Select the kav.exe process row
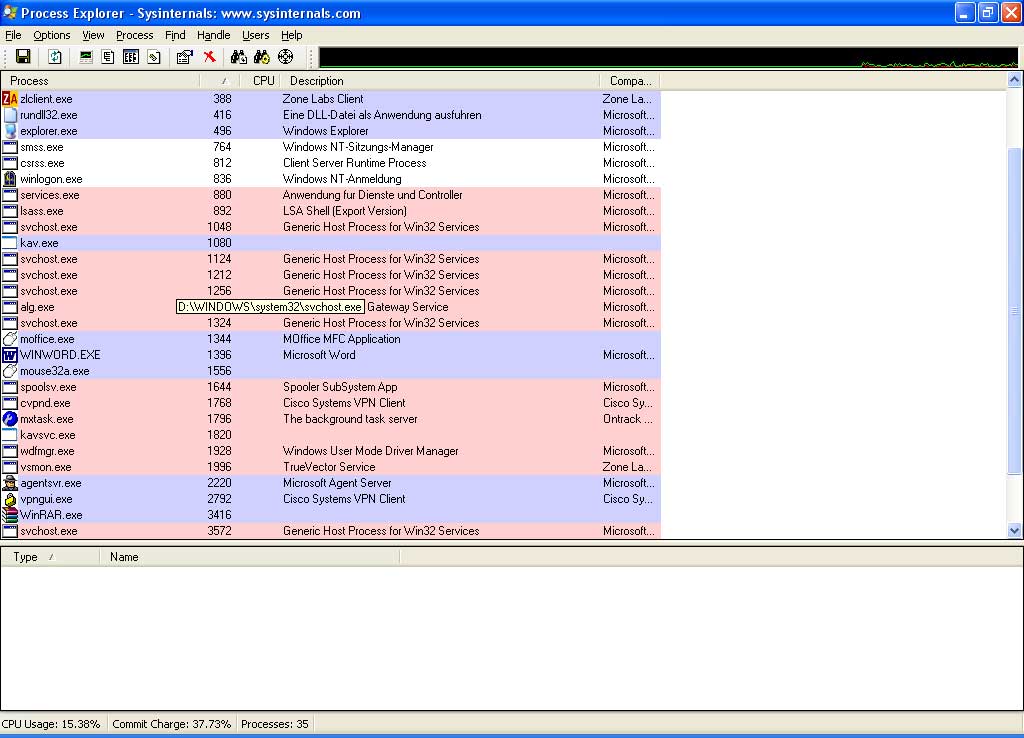This screenshot has width=1024, height=738. (x=330, y=243)
